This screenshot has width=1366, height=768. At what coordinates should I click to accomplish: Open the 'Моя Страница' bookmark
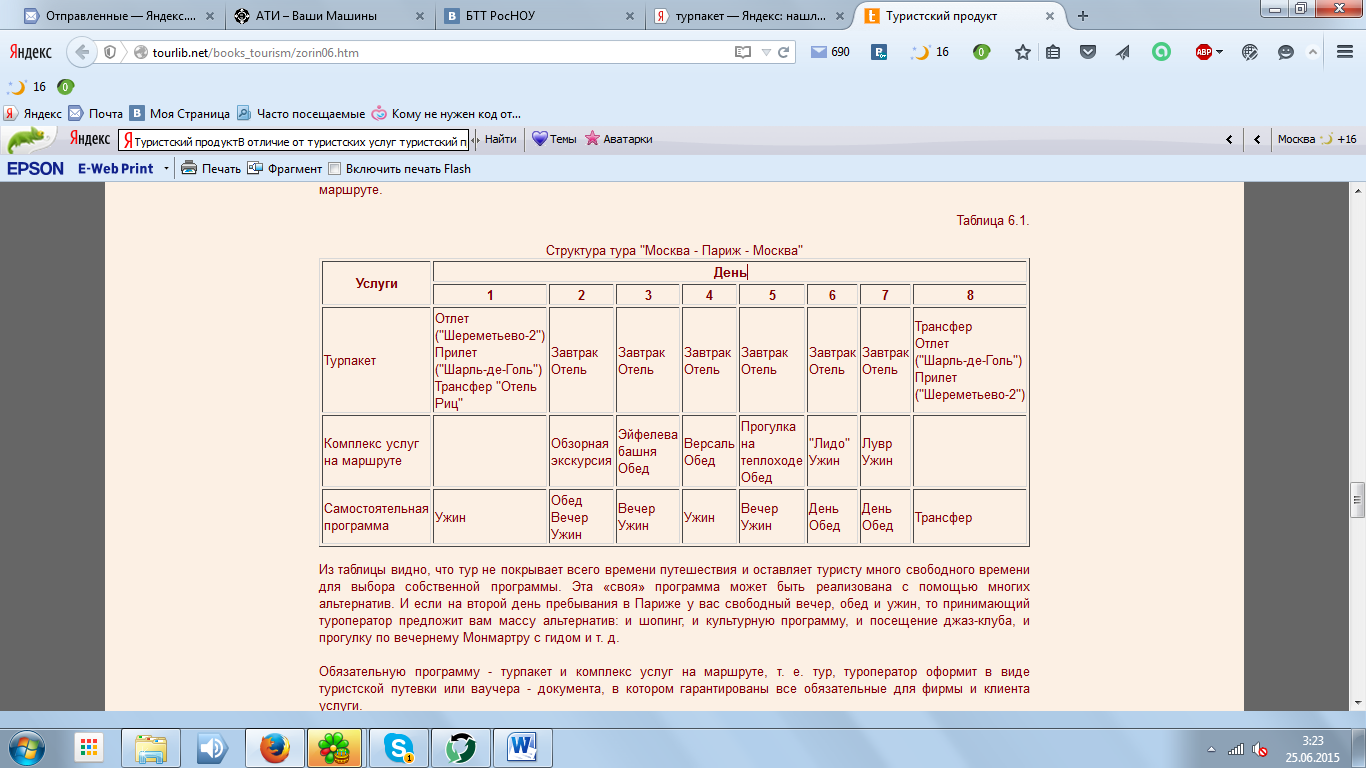(181, 113)
